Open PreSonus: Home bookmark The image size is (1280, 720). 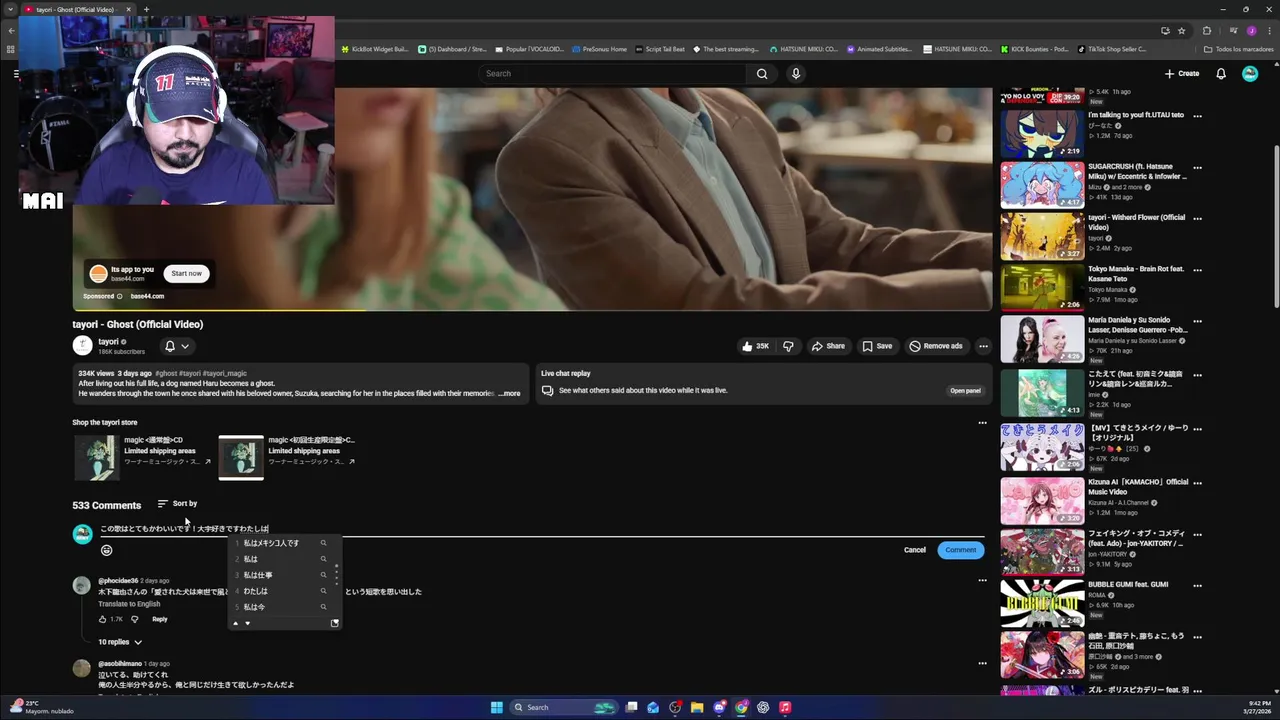tap(599, 49)
